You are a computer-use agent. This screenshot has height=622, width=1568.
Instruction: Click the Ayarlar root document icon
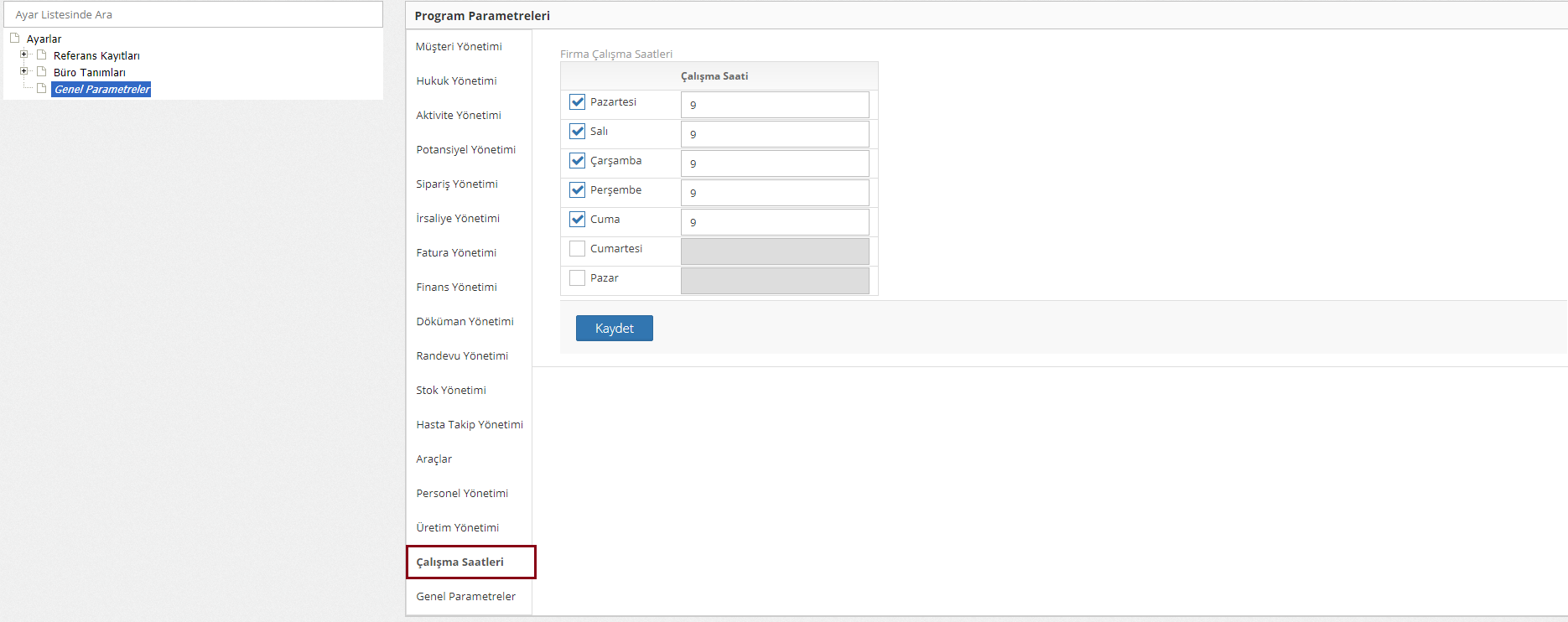pos(14,38)
